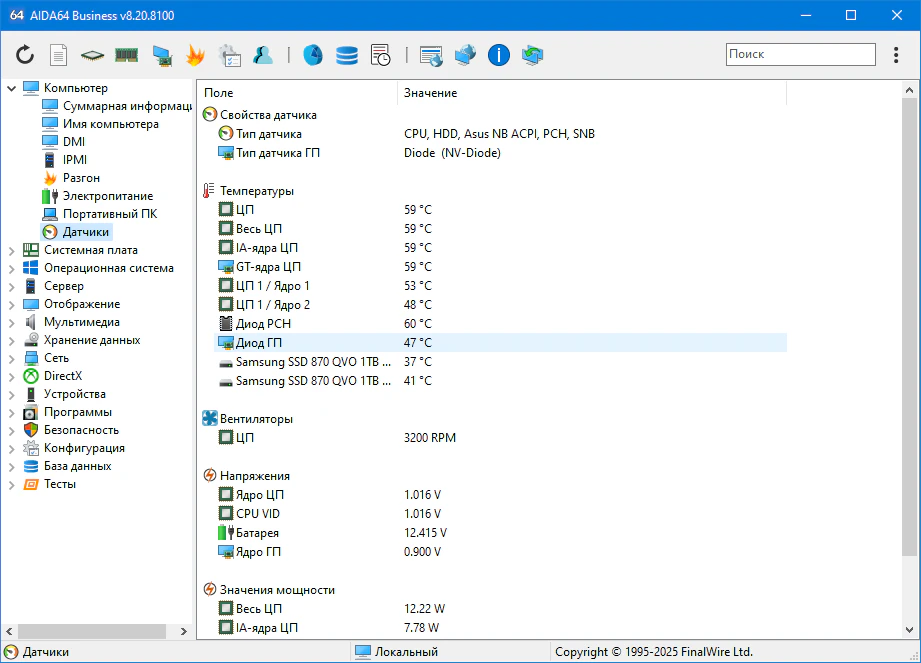
Task: Open the flame stability test icon
Action: tap(195, 55)
